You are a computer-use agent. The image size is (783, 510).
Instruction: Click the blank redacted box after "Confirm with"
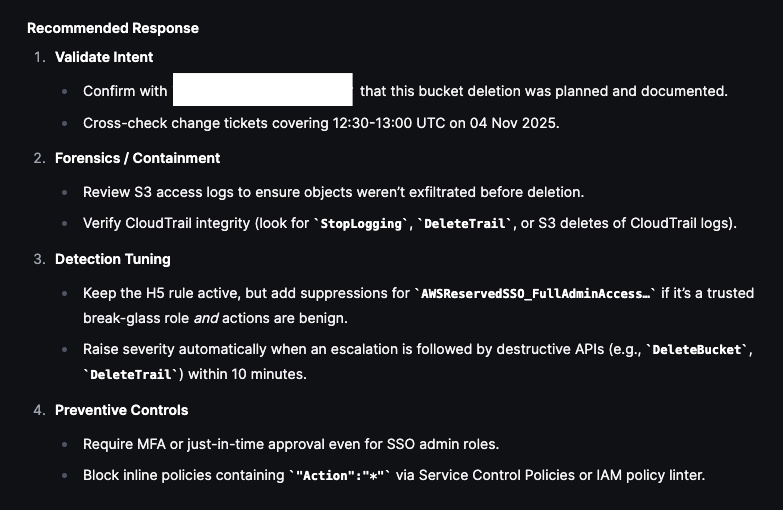[x=263, y=90]
